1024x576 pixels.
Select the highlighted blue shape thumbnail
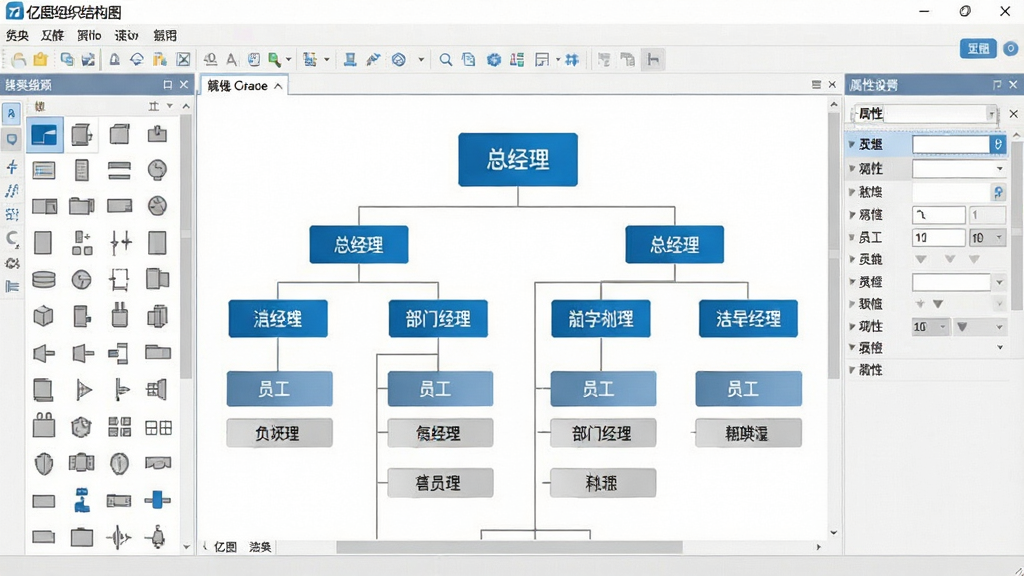click(x=44, y=135)
